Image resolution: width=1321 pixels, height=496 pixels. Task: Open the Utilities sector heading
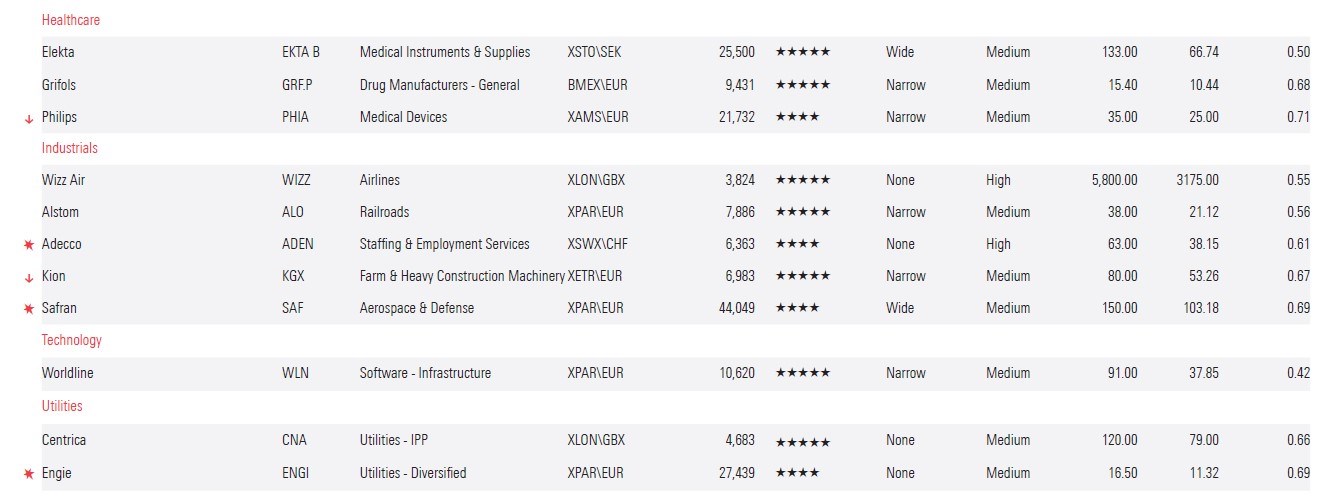62,406
